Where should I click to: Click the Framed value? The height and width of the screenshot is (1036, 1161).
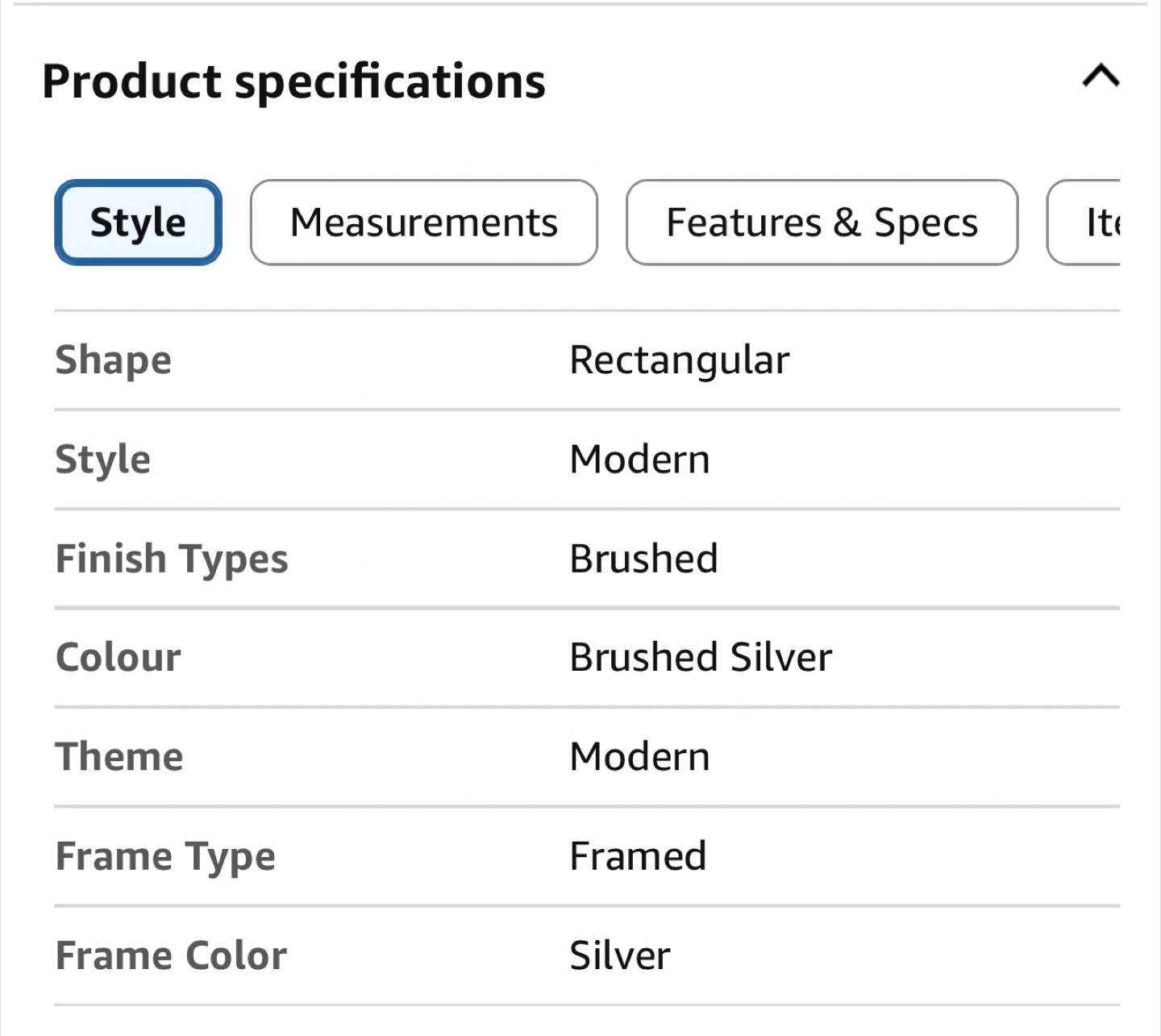pyautogui.click(x=638, y=856)
